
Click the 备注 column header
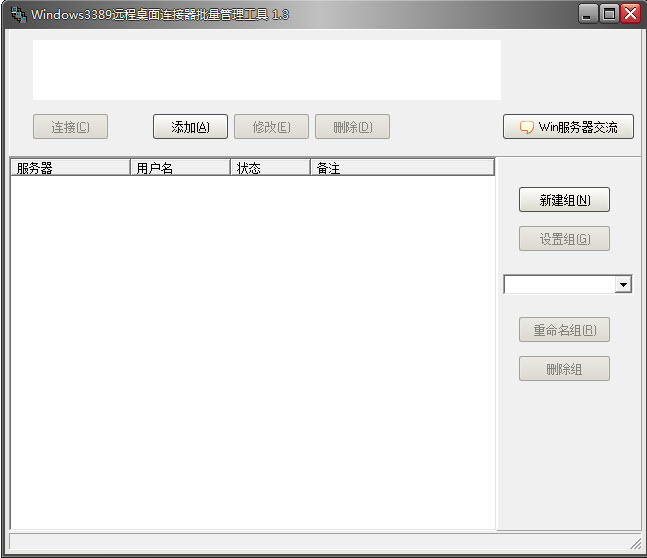pyautogui.click(x=402, y=168)
